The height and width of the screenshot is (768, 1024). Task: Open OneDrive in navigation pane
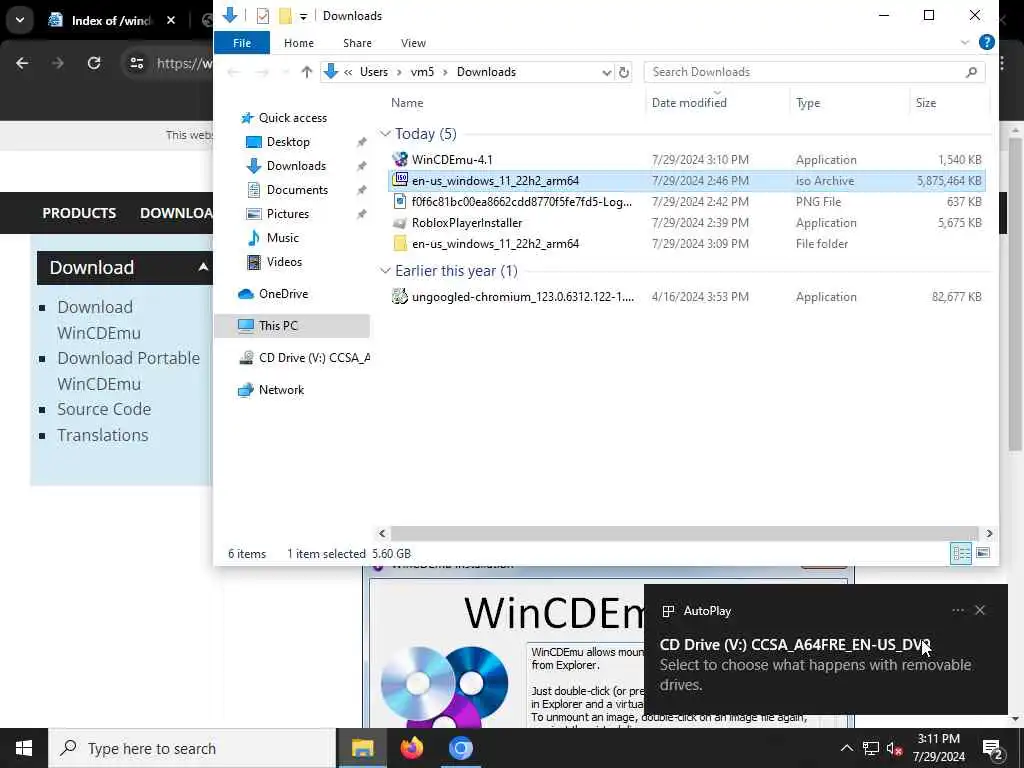pos(283,294)
